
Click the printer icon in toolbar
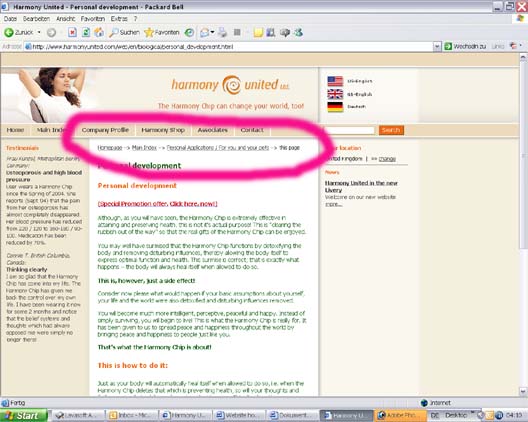(x=223, y=32)
